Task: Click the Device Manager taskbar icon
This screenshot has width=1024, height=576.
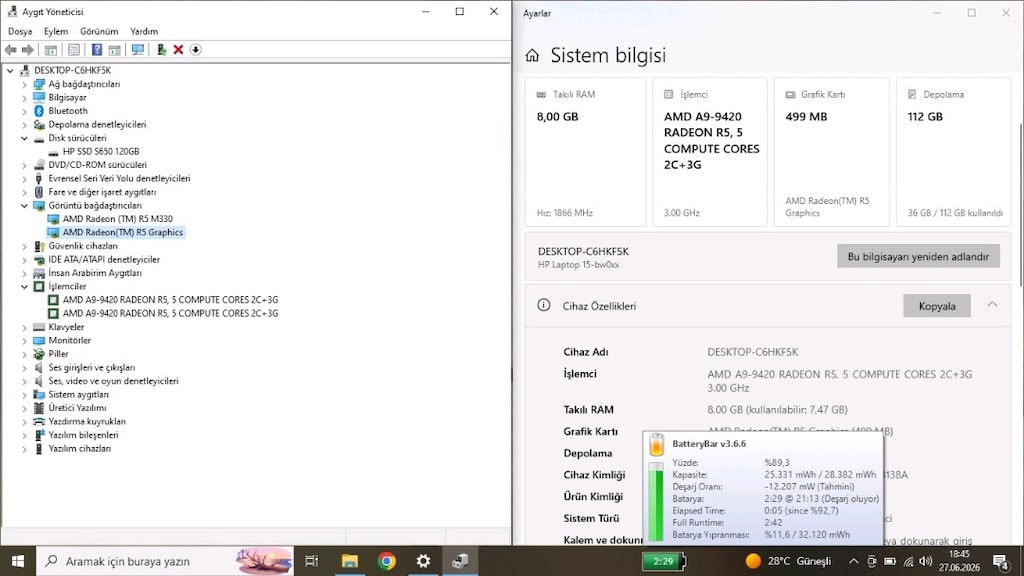Action: [460, 561]
